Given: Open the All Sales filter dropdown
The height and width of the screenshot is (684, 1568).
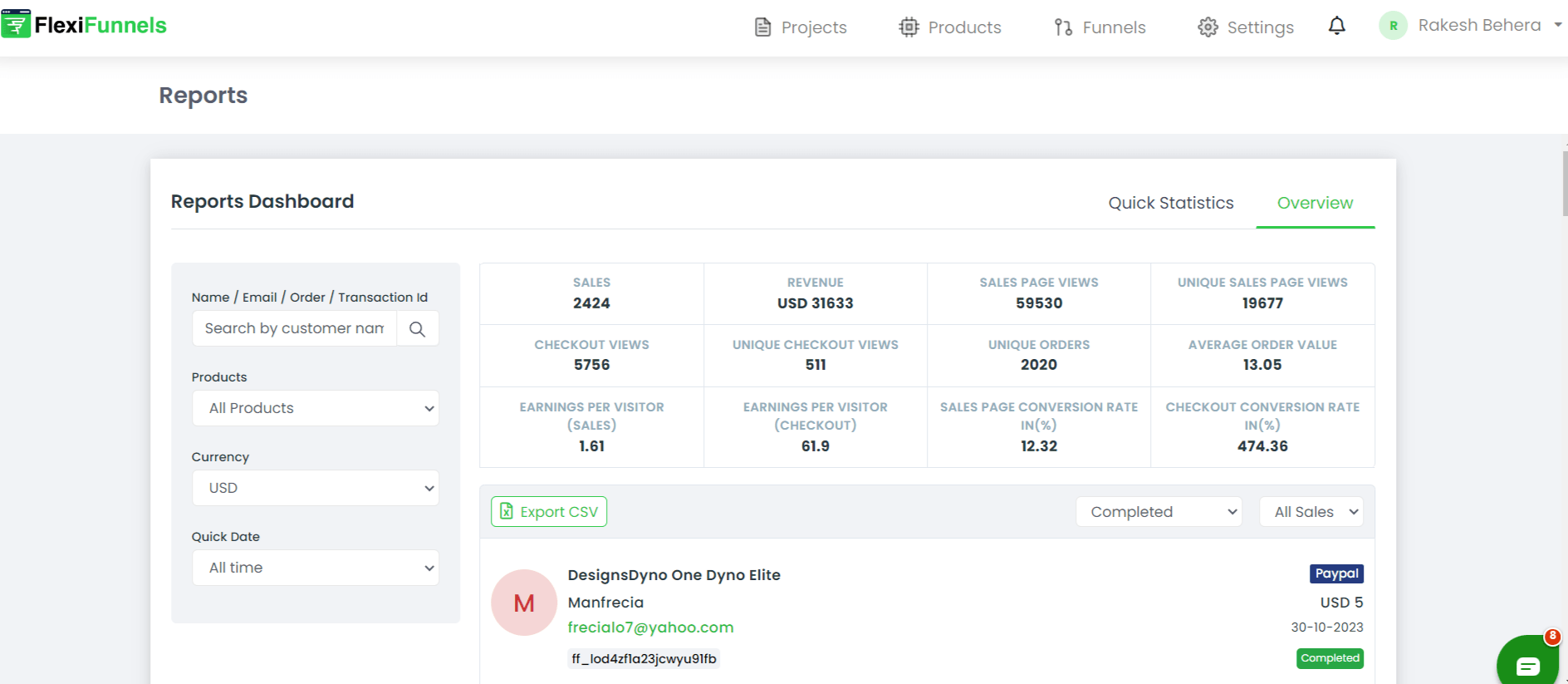Looking at the screenshot, I should [1311, 512].
